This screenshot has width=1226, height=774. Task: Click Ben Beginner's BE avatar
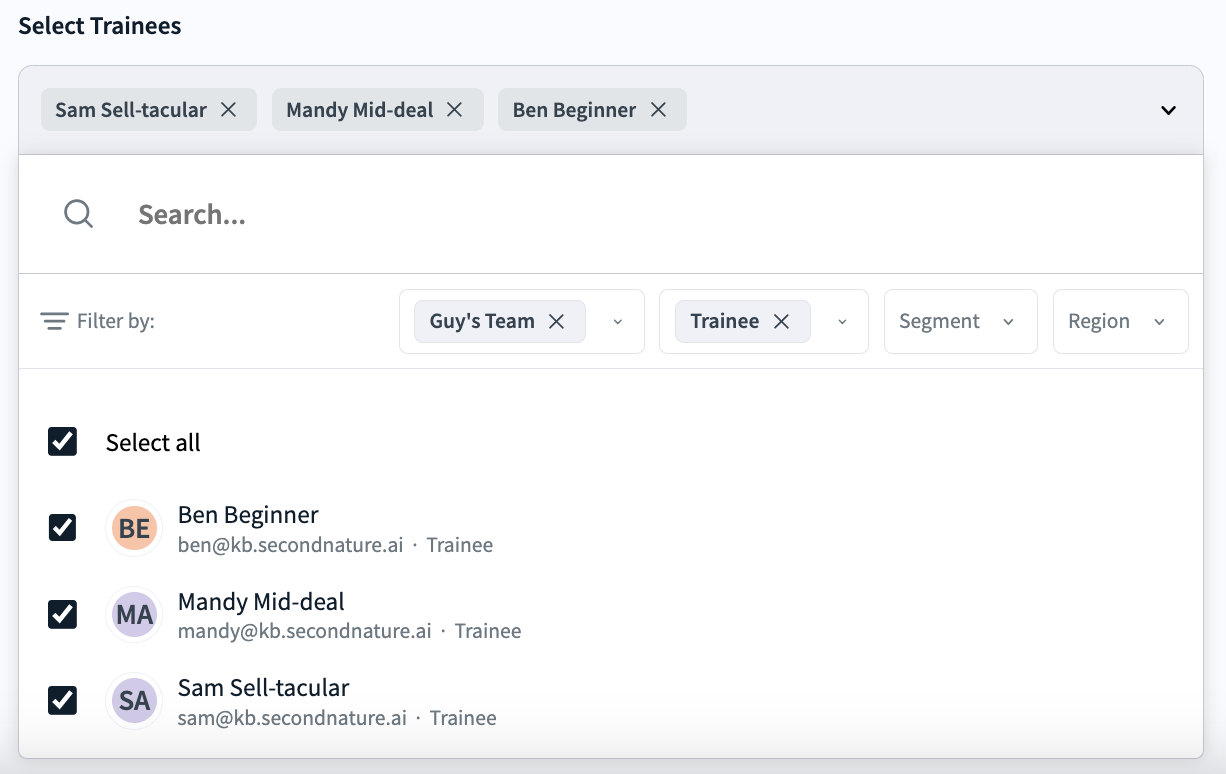134,528
